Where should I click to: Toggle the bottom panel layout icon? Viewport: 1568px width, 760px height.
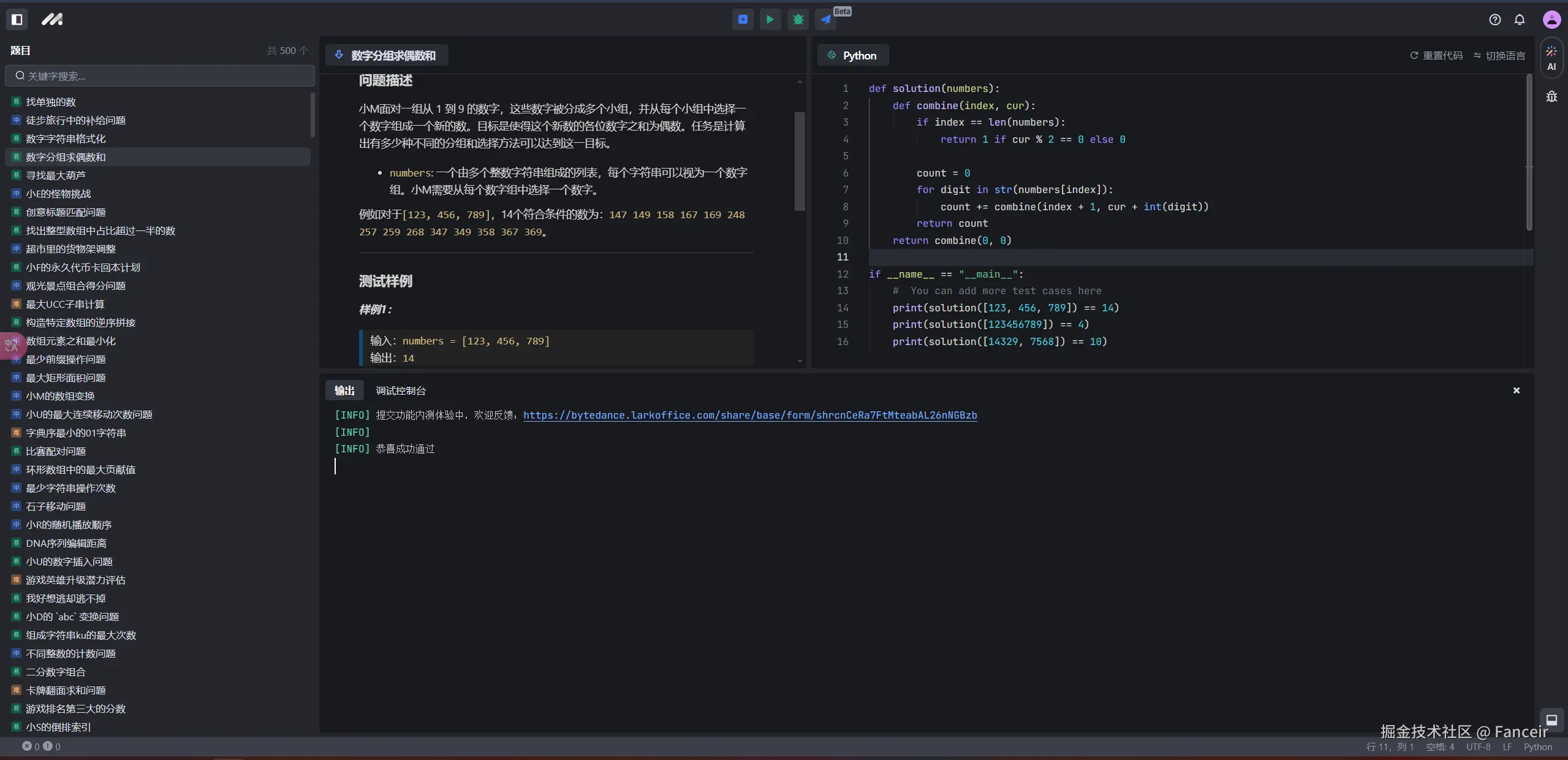(x=1551, y=720)
